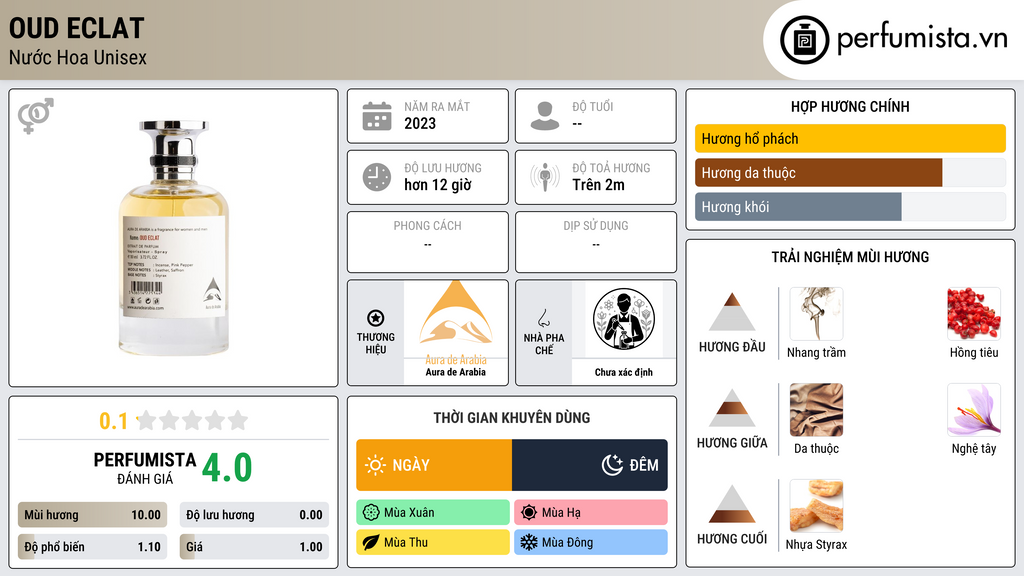Click the sun icon in Mùa Hạ
This screenshot has height=576, width=1024.
coord(529,513)
